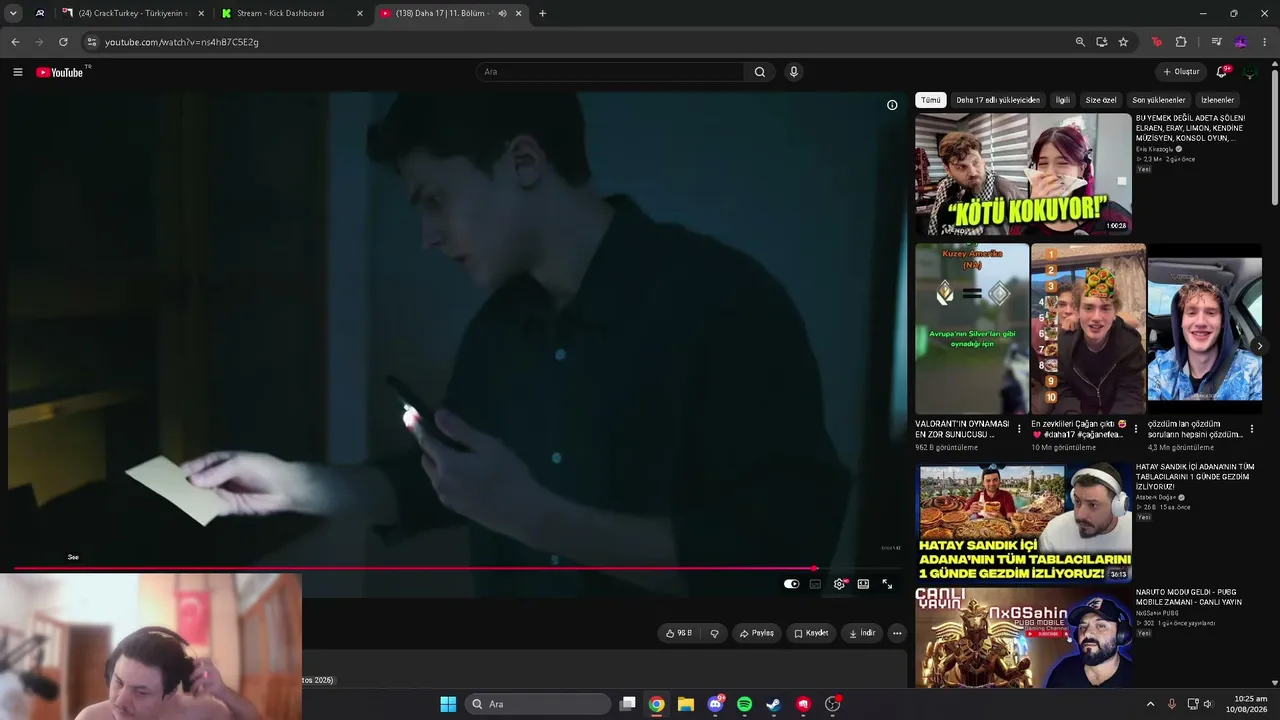
Task: Open BU YEMEK DEĞİL ADETA ŞÖLEN video title
Action: 1190,128
